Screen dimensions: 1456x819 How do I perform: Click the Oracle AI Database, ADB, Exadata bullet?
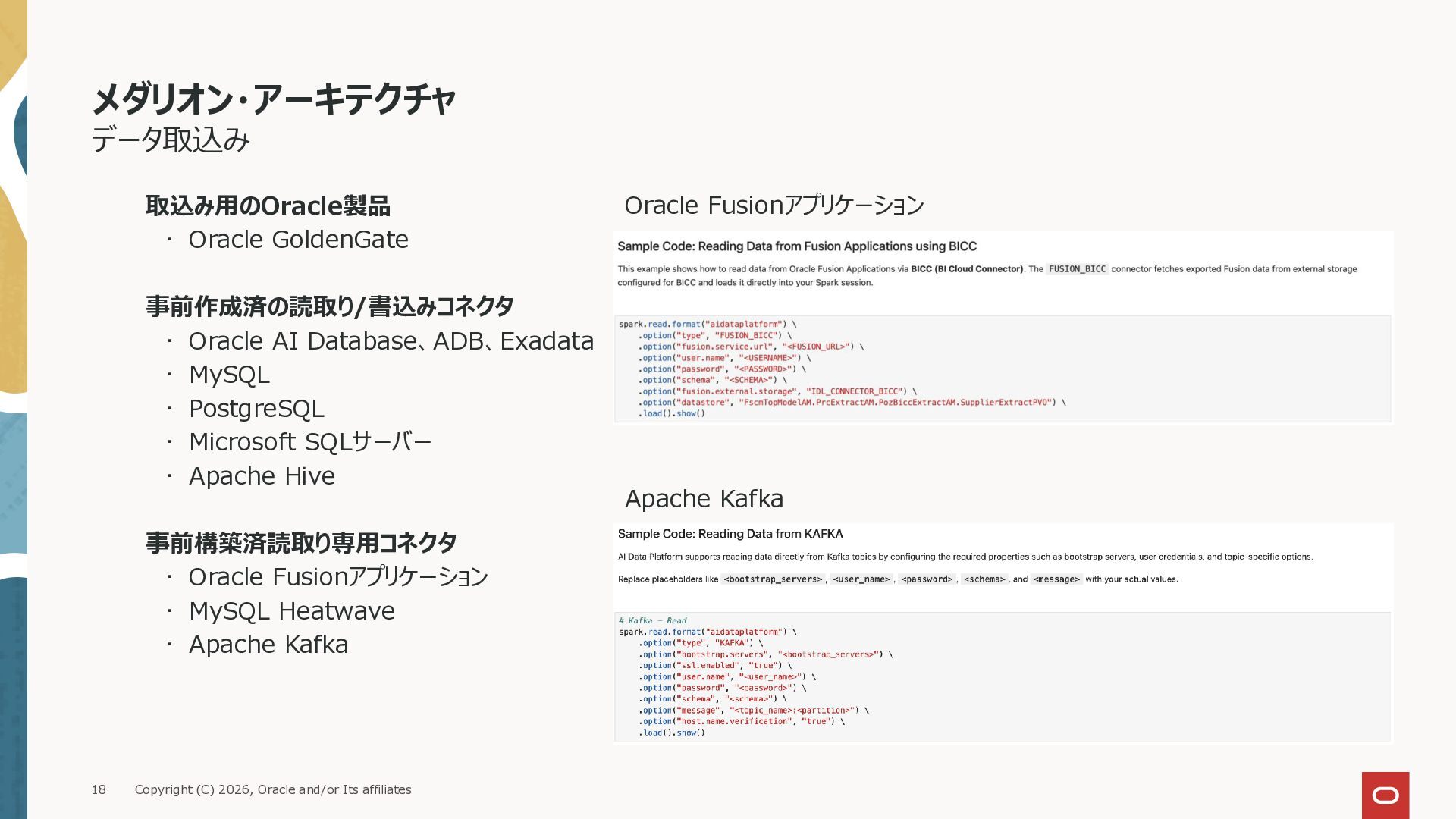pos(391,341)
